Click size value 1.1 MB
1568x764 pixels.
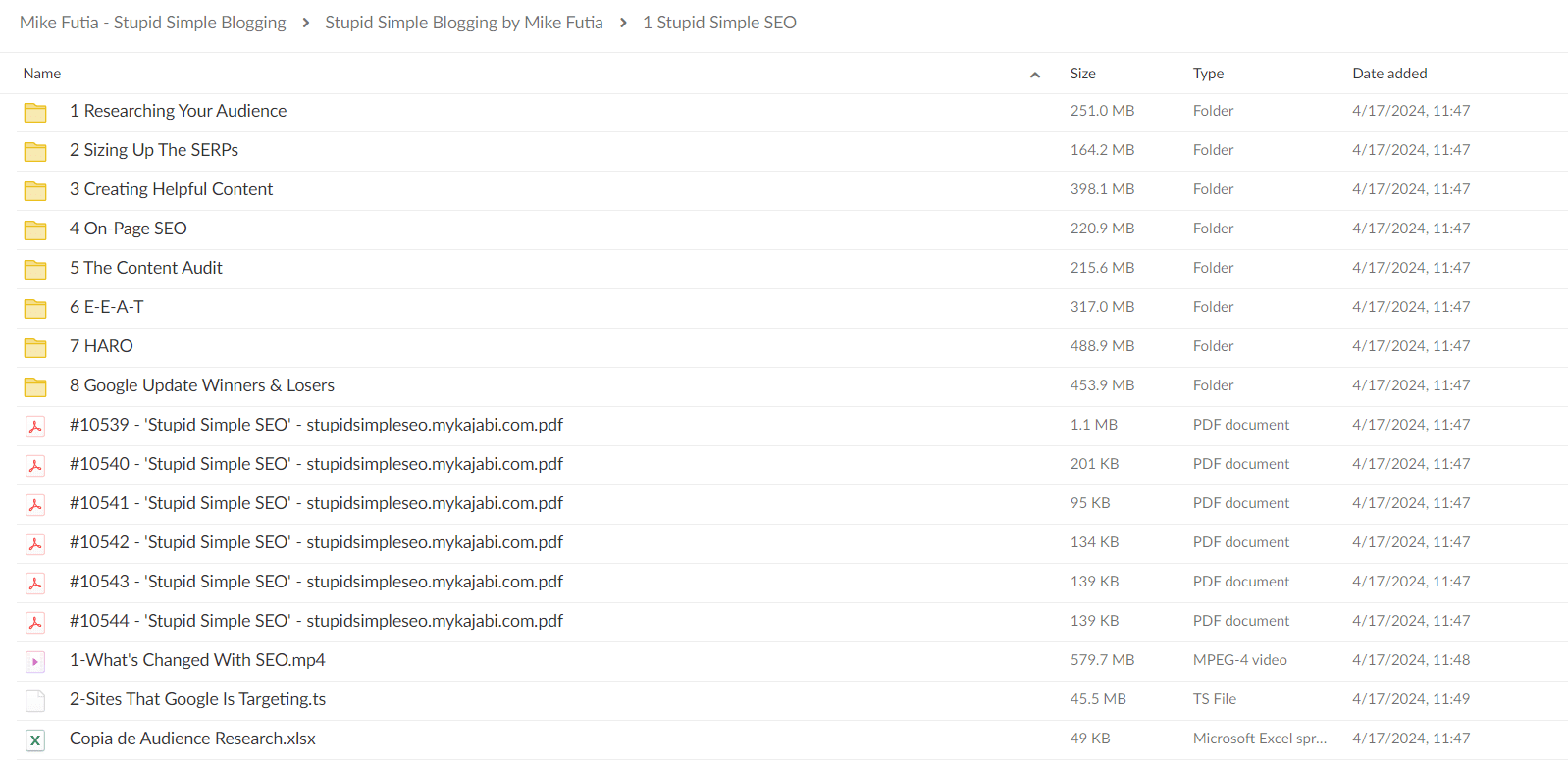click(x=1094, y=425)
